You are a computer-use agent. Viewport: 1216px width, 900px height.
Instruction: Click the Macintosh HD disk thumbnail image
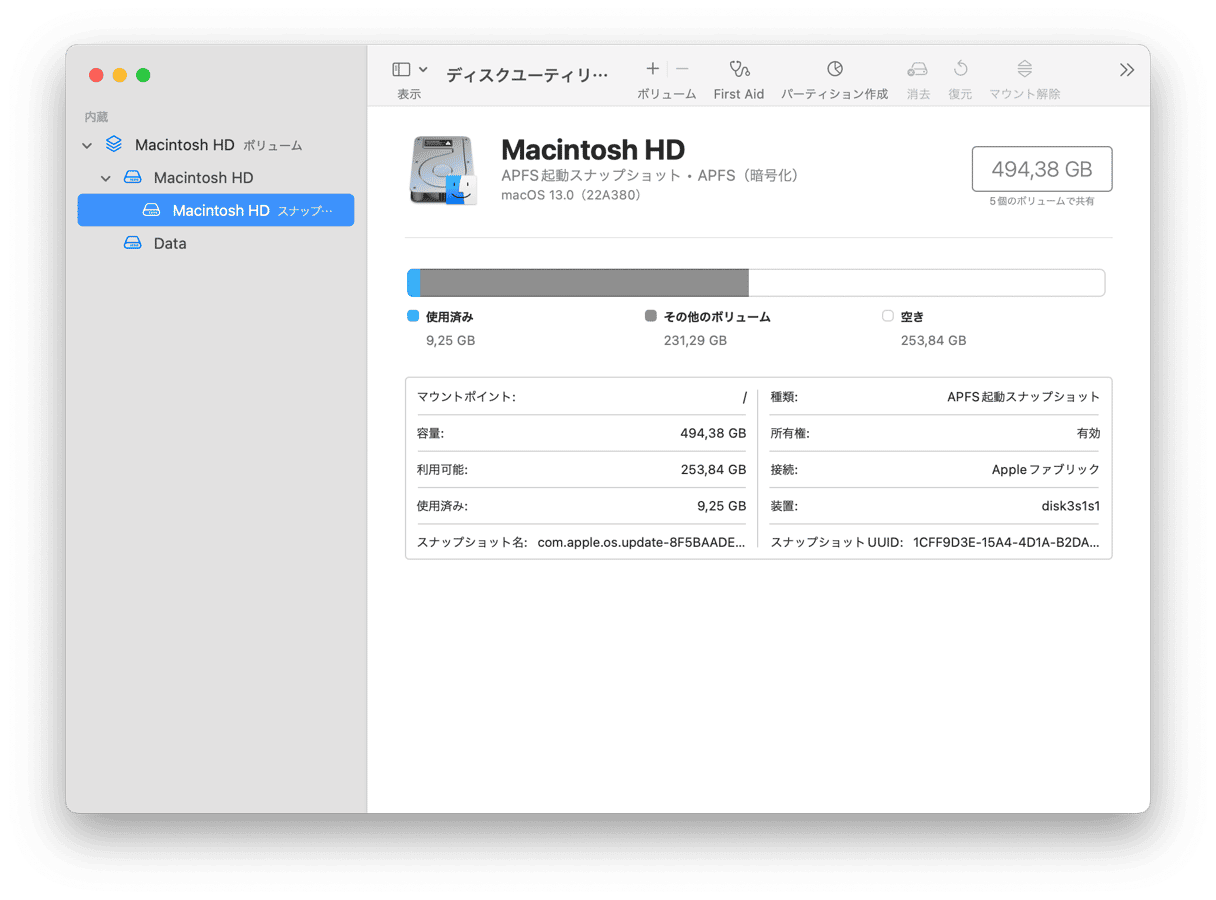click(x=443, y=168)
